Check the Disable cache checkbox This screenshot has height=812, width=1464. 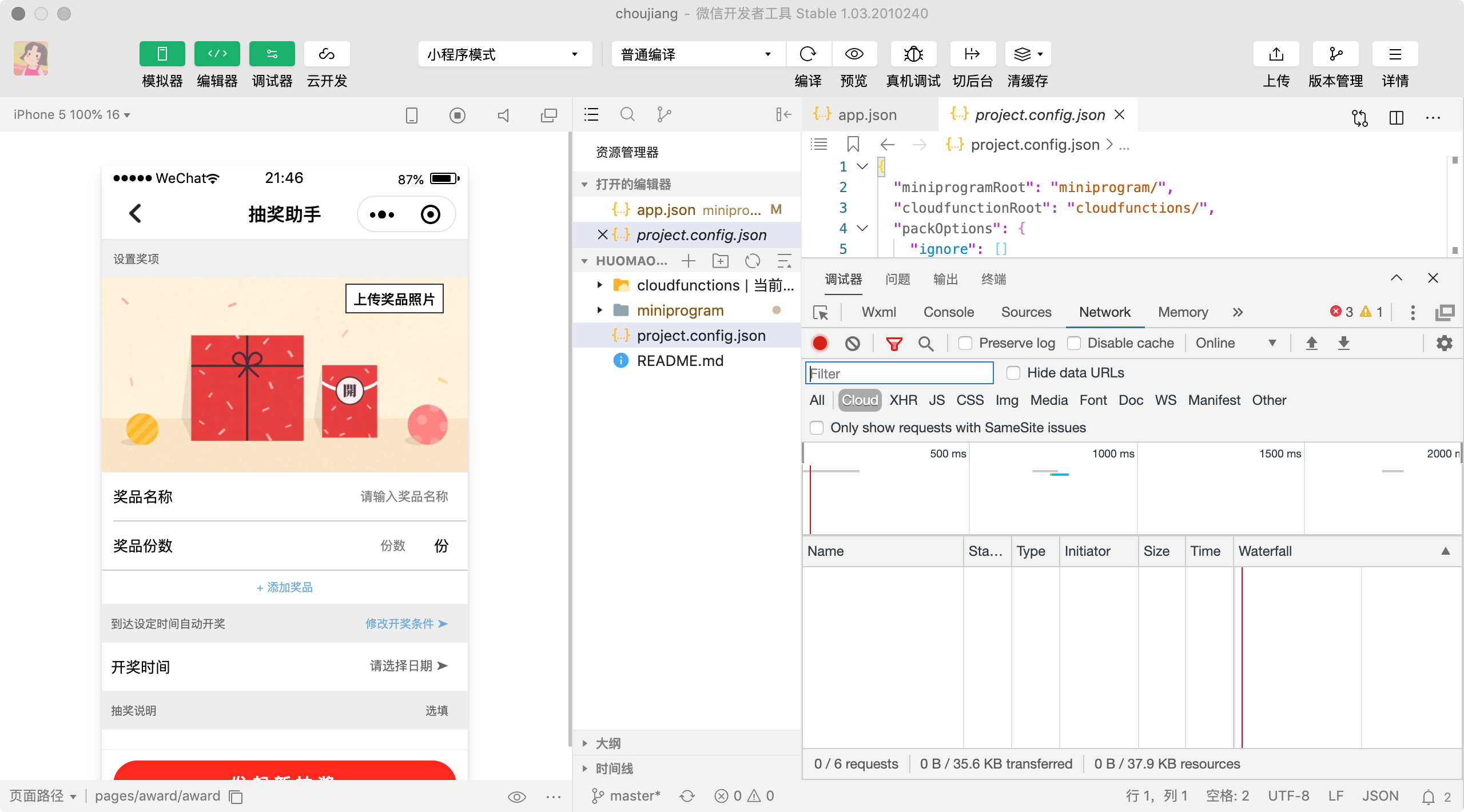point(1074,343)
